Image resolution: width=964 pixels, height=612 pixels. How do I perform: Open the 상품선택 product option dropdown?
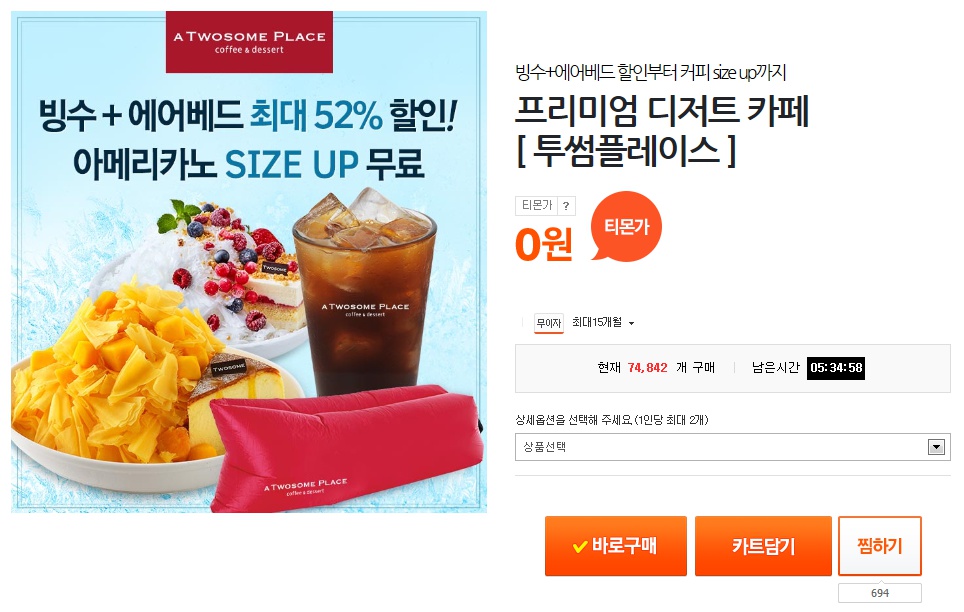tap(732, 447)
